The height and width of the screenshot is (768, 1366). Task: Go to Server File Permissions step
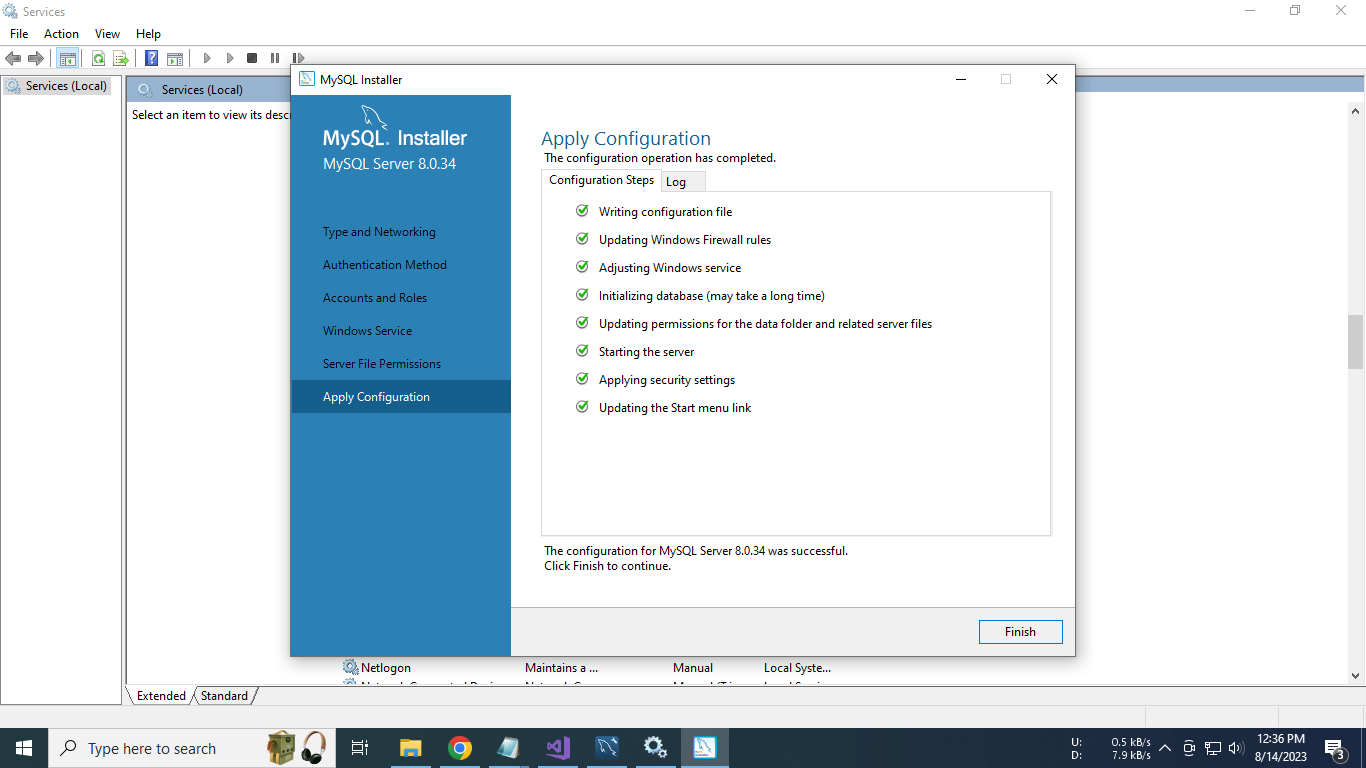pos(382,364)
